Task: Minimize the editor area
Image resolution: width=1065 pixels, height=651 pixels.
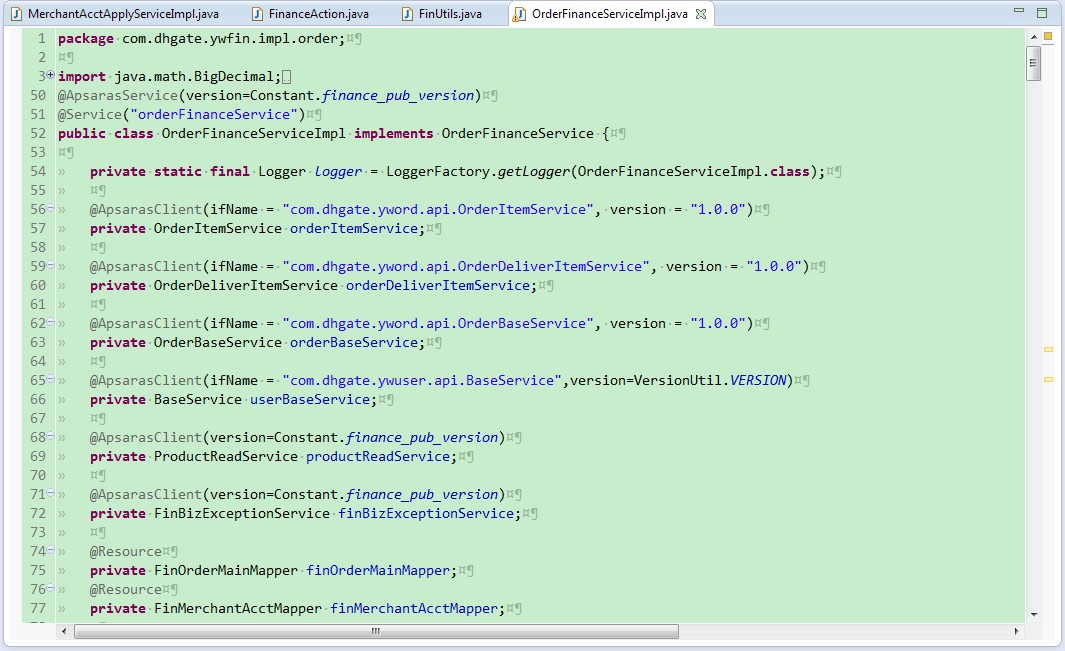Action: click(x=1018, y=11)
